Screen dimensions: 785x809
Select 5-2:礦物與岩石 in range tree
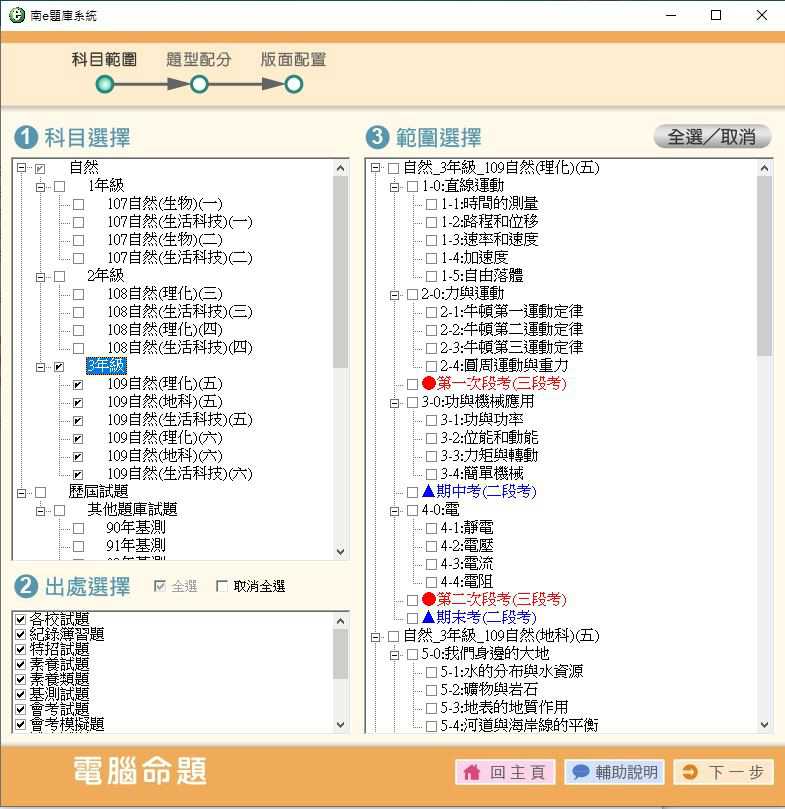coord(489,689)
